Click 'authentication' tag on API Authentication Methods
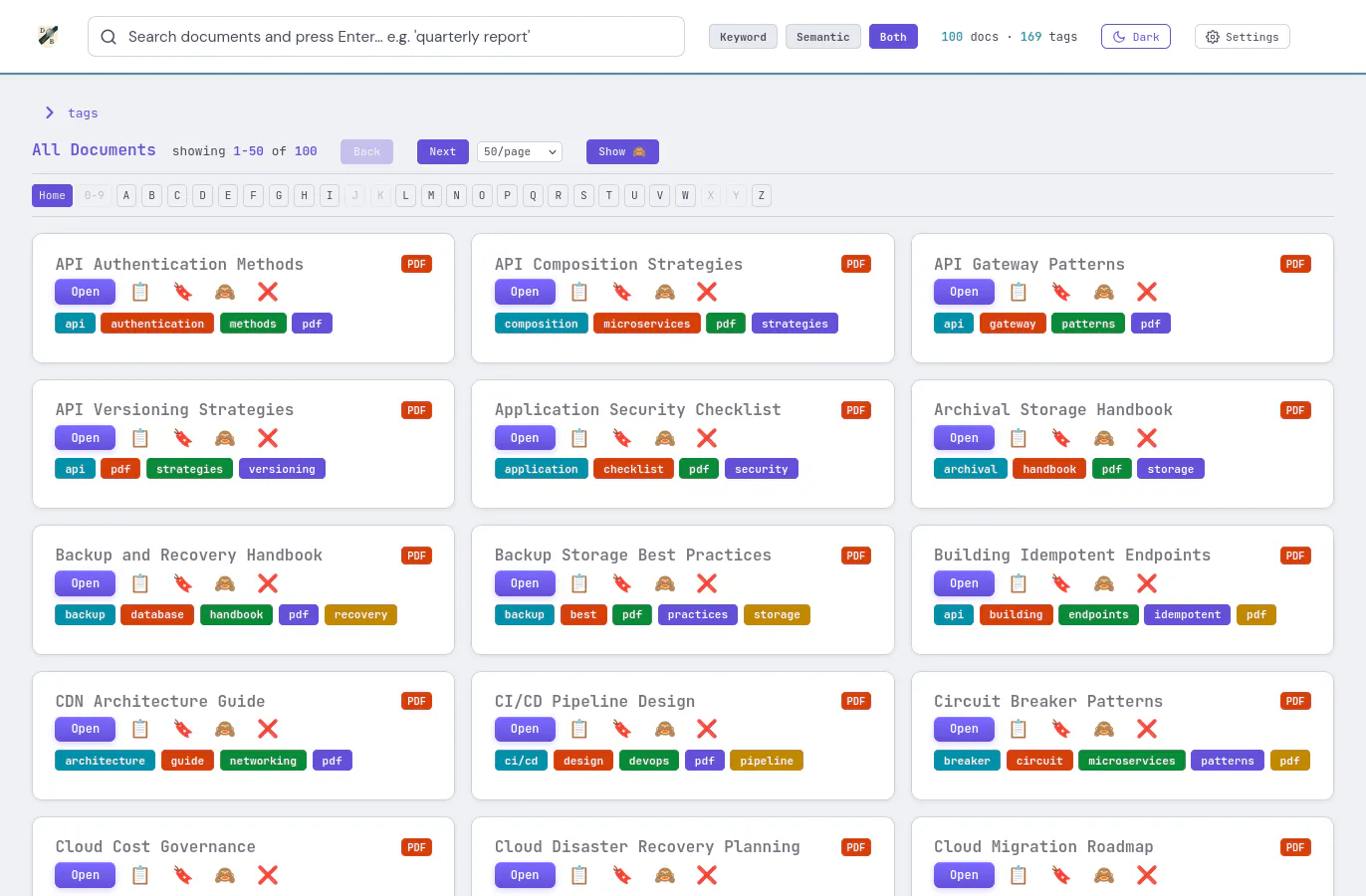 [157, 324]
